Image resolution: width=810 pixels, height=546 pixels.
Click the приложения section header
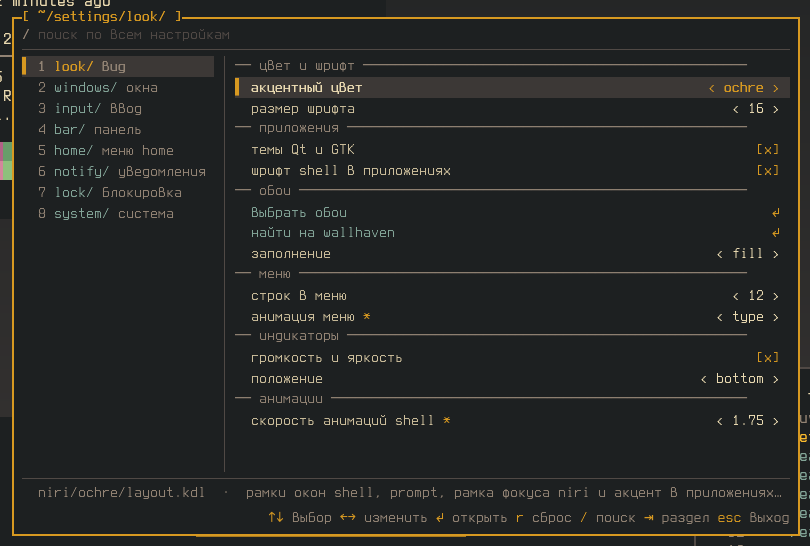point(299,128)
